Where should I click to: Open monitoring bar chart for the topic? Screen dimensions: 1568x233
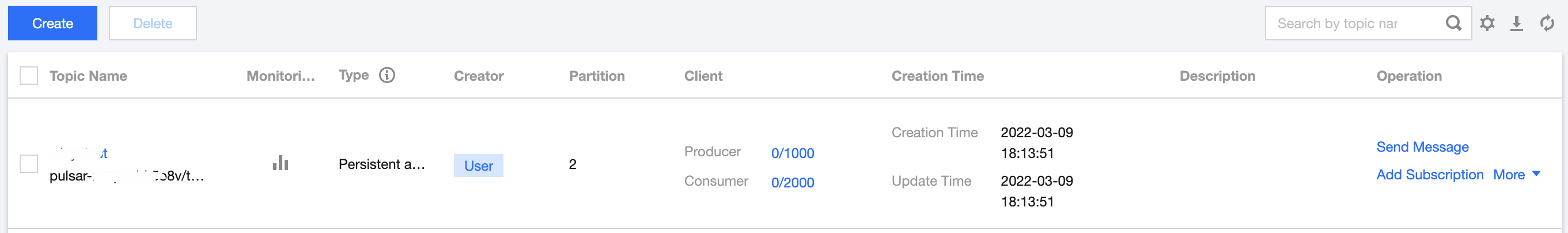point(280,163)
